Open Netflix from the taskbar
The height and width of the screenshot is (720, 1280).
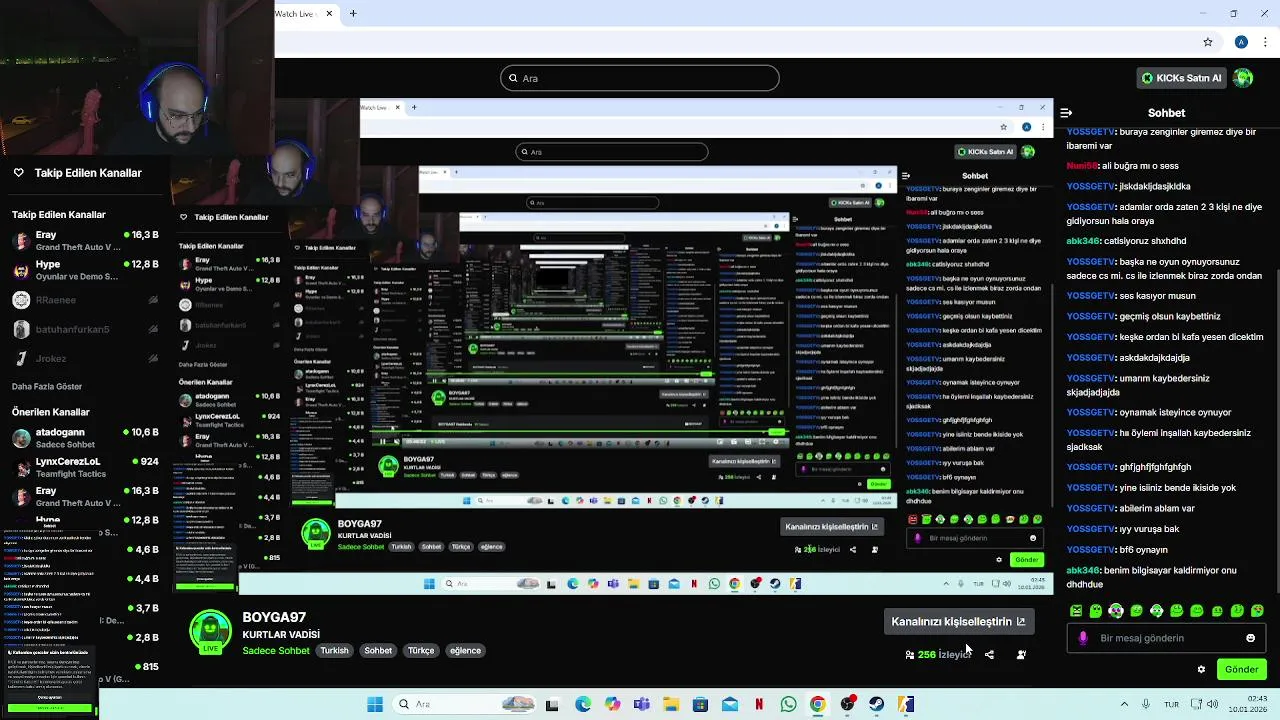759,704
